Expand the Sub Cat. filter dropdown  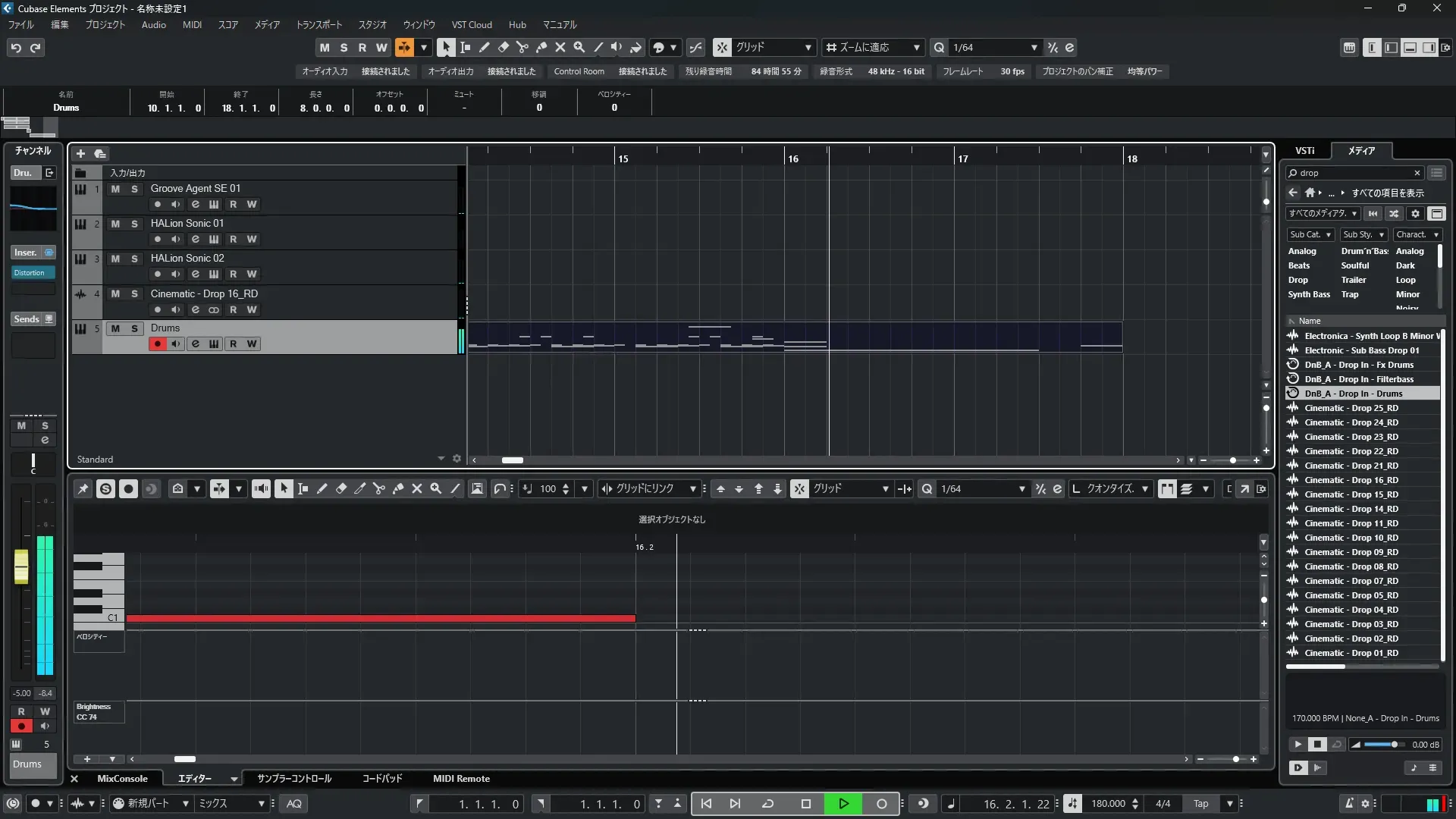(1311, 235)
